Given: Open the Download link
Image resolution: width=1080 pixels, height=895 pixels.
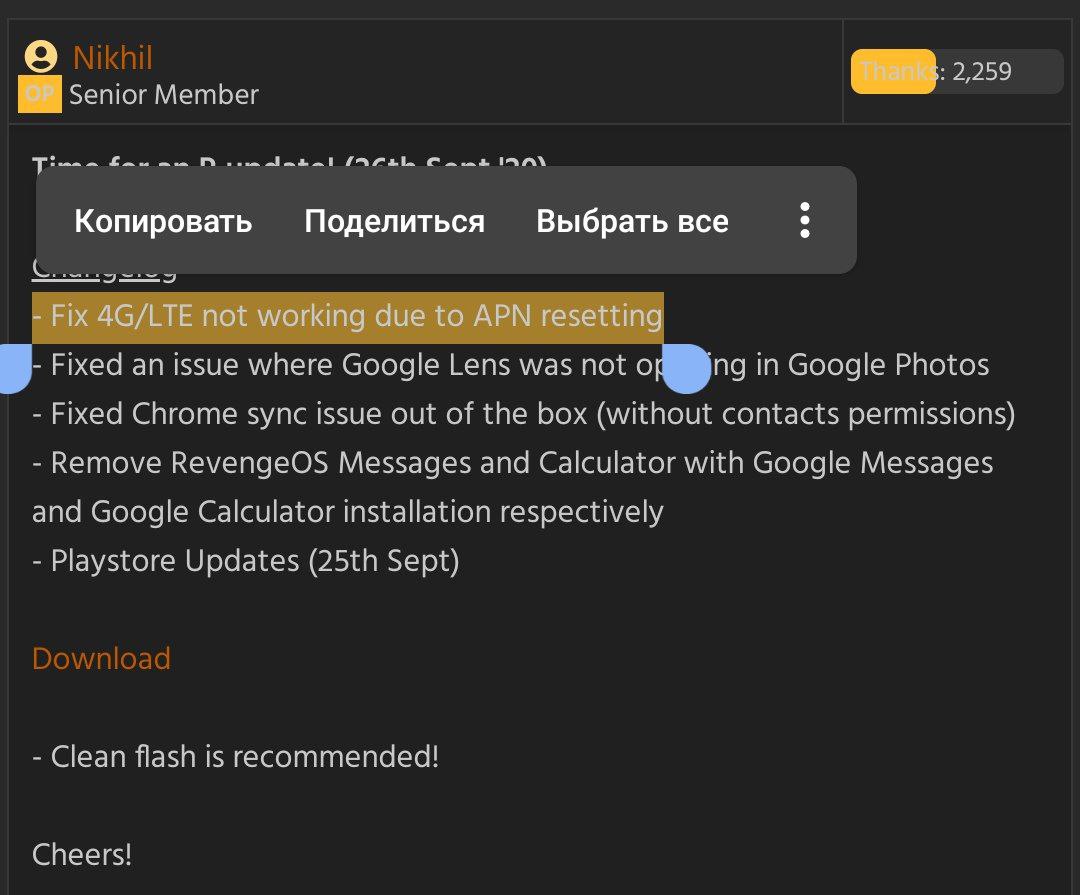Looking at the screenshot, I should click(101, 659).
